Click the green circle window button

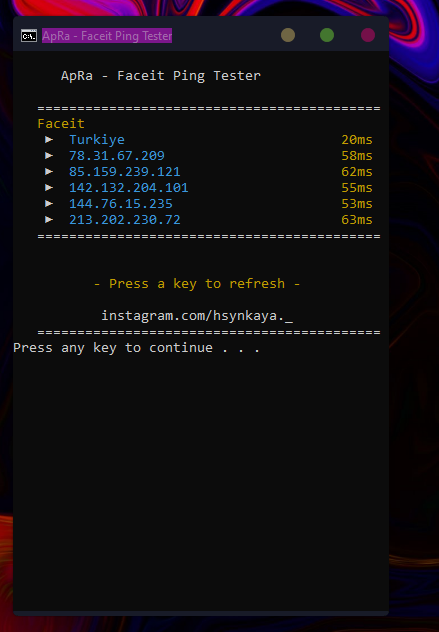tap(327, 35)
